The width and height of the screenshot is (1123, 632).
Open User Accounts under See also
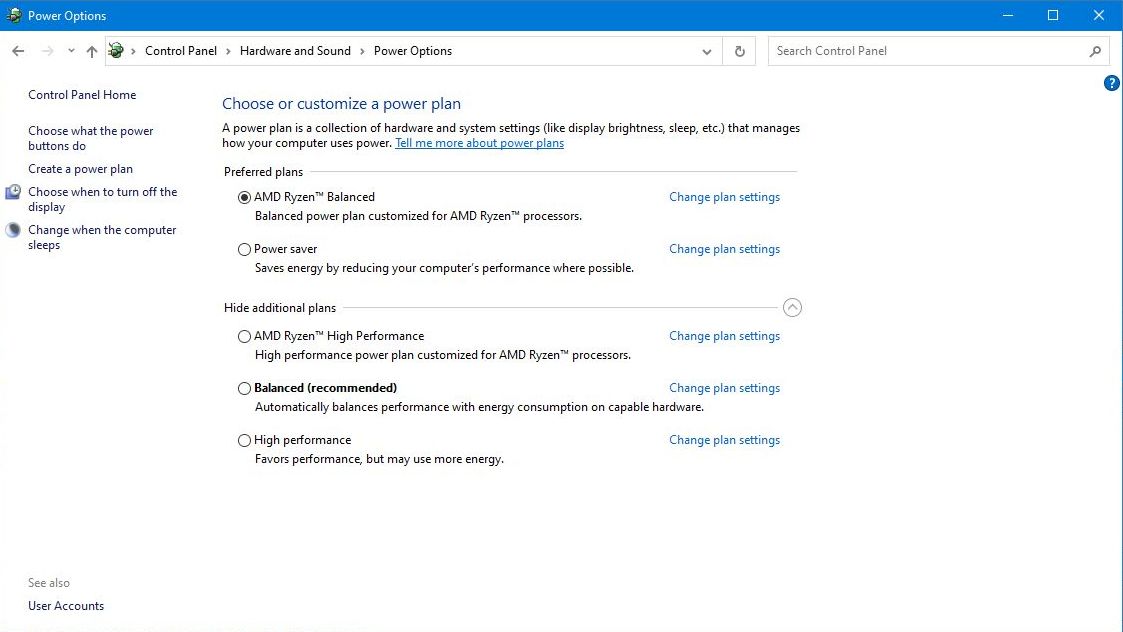(66, 606)
